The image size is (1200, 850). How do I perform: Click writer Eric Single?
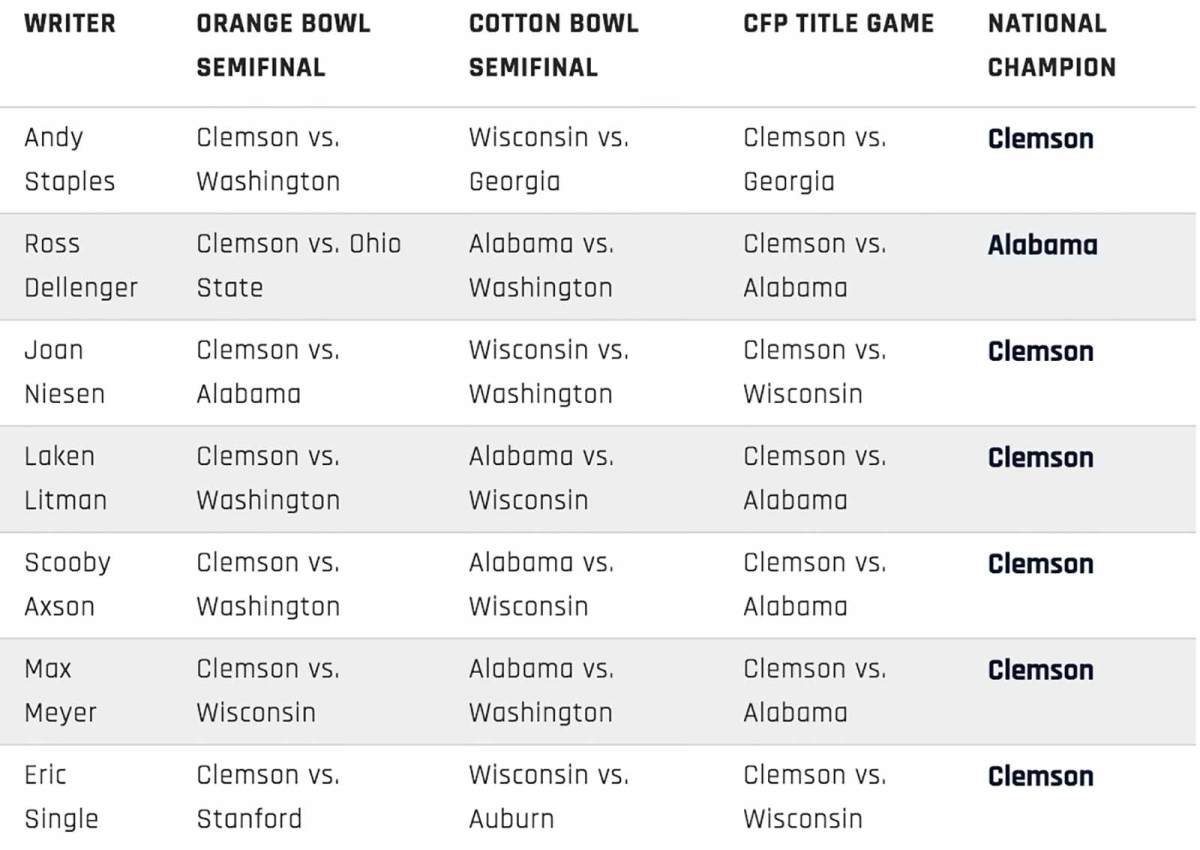(61, 796)
